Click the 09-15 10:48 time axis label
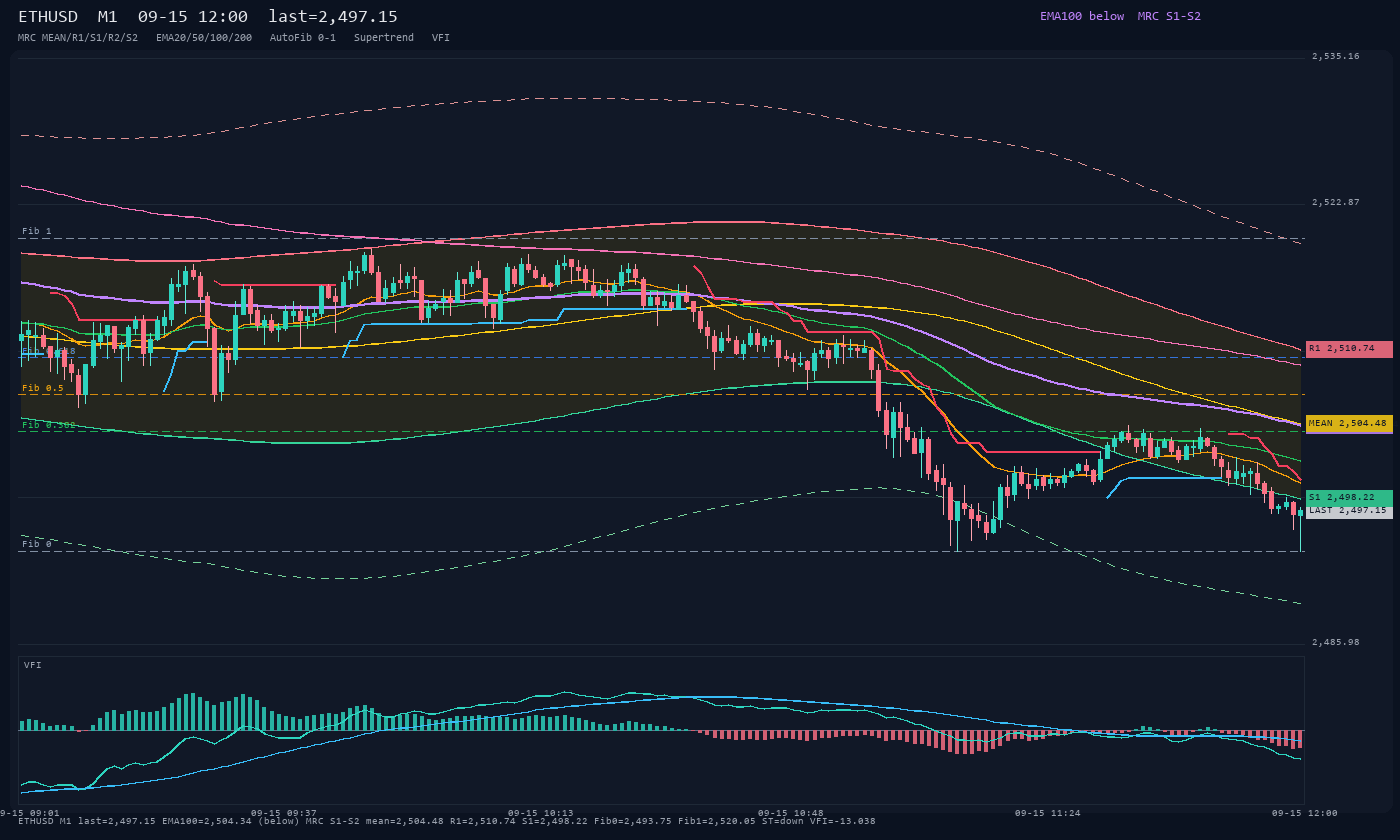 tap(791, 813)
